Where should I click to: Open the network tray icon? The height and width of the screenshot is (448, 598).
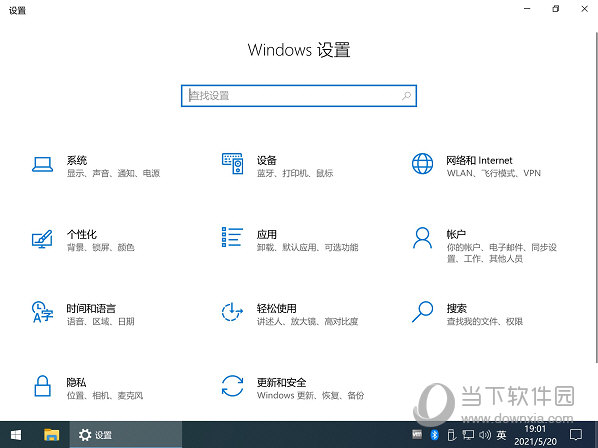(468, 435)
